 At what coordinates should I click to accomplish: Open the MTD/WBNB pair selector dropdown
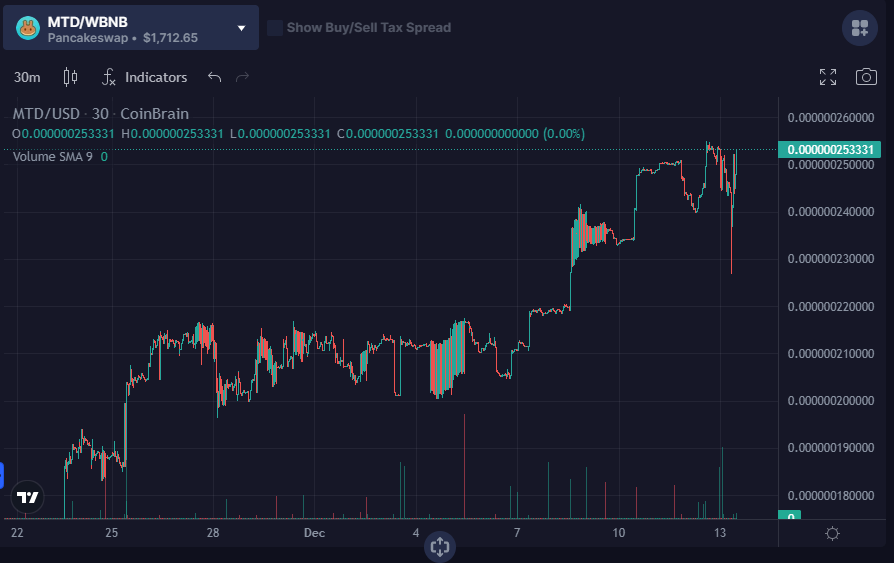coord(131,28)
